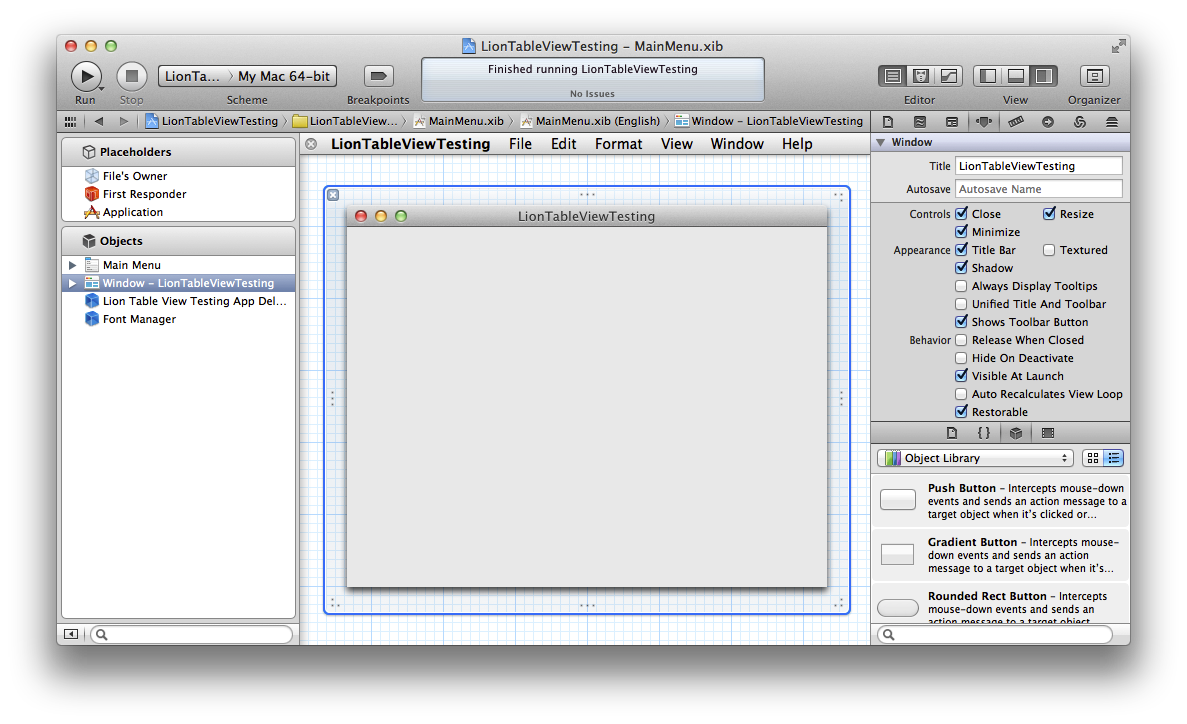Switch to the Version editor
Viewport: 1187px width, 724px height.
click(x=948, y=76)
